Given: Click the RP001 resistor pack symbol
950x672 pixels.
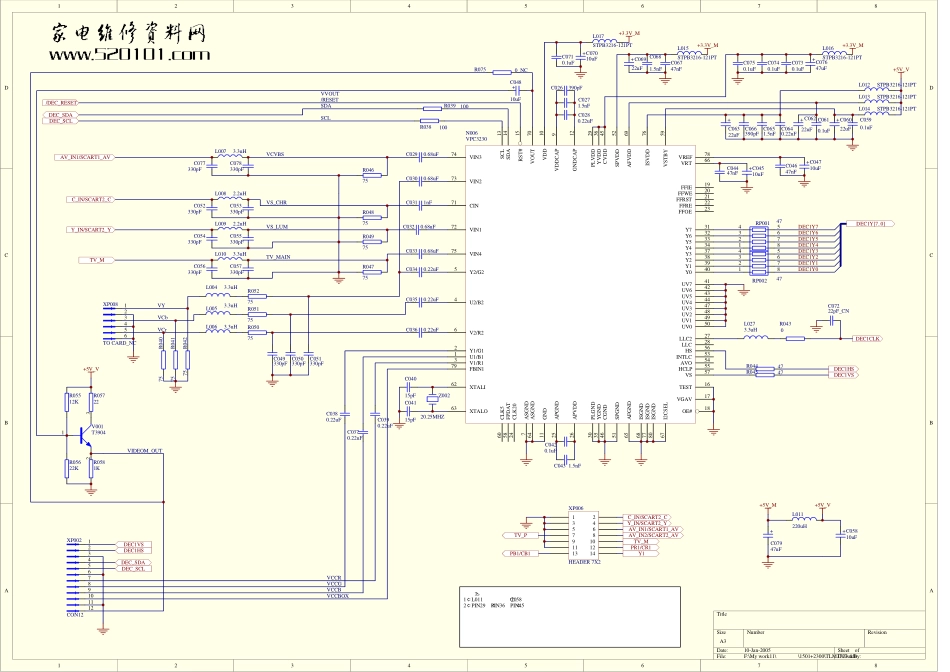Looking at the screenshot, I should tap(762, 249).
